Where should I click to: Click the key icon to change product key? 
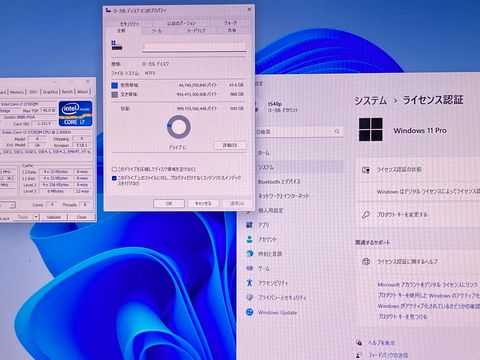tap(366, 214)
